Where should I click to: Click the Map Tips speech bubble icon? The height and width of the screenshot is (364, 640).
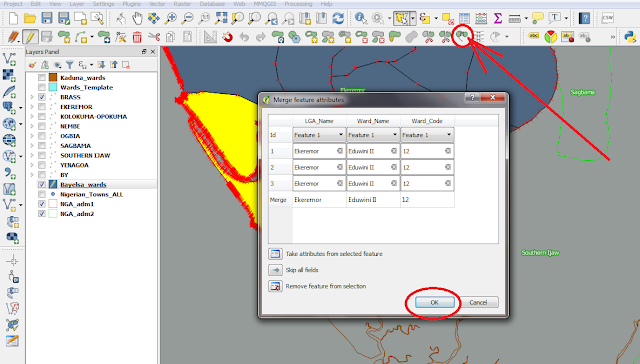click(x=538, y=18)
